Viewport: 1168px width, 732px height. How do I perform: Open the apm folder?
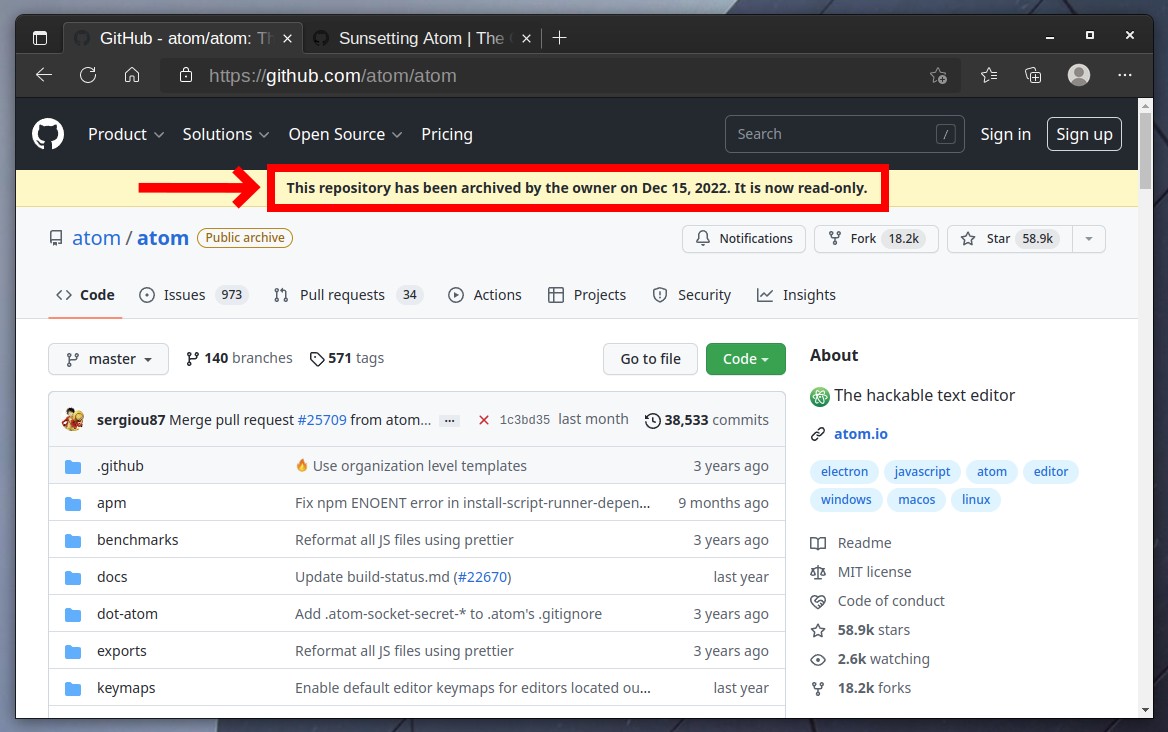(x=112, y=503)
